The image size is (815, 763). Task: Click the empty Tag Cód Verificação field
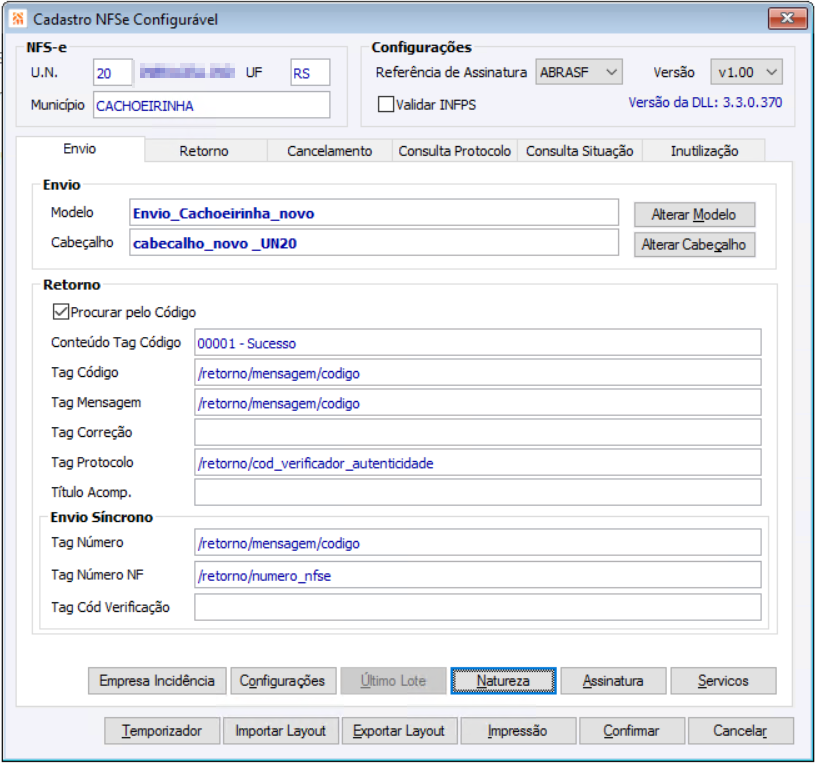coord(478,607)
